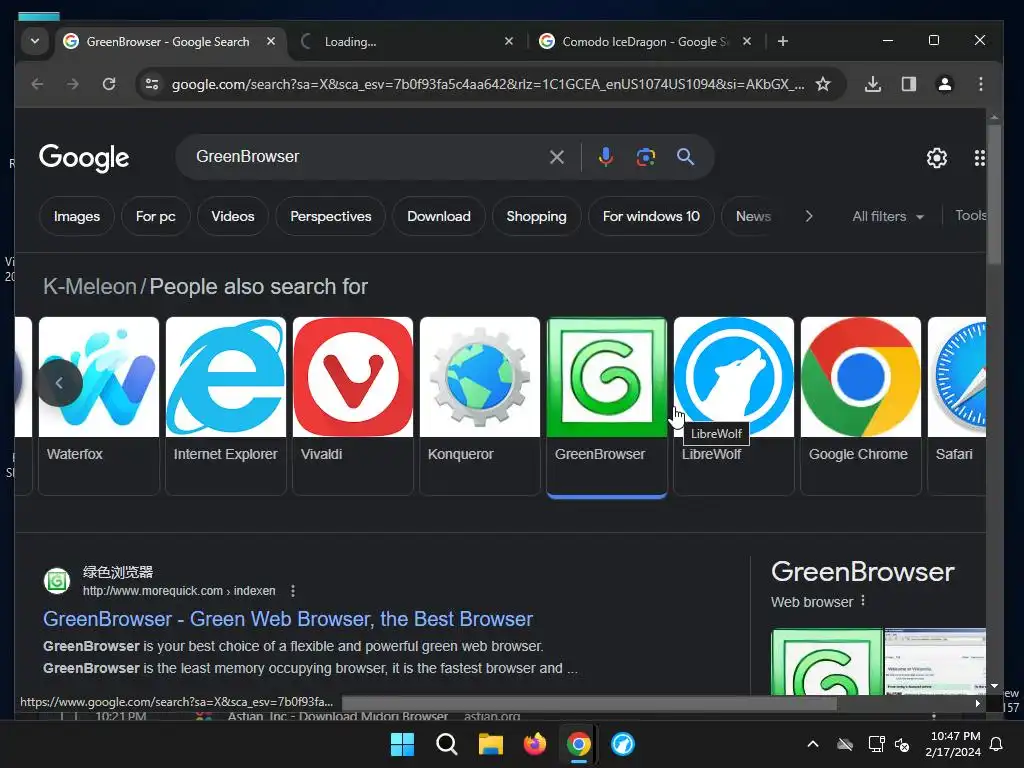Open the Internet Explorer card

pyautogui.click(x=226, y=406)
